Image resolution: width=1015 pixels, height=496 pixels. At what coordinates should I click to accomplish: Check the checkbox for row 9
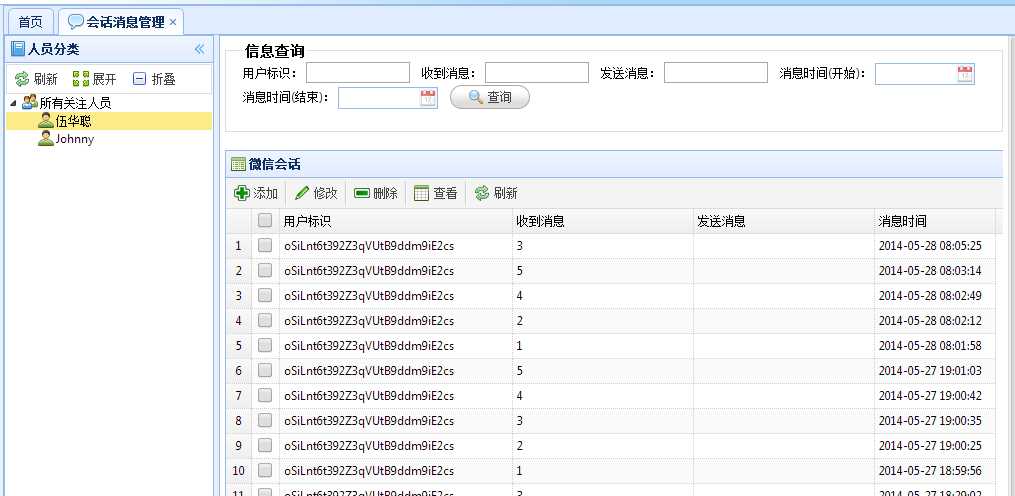pos(265,445)
